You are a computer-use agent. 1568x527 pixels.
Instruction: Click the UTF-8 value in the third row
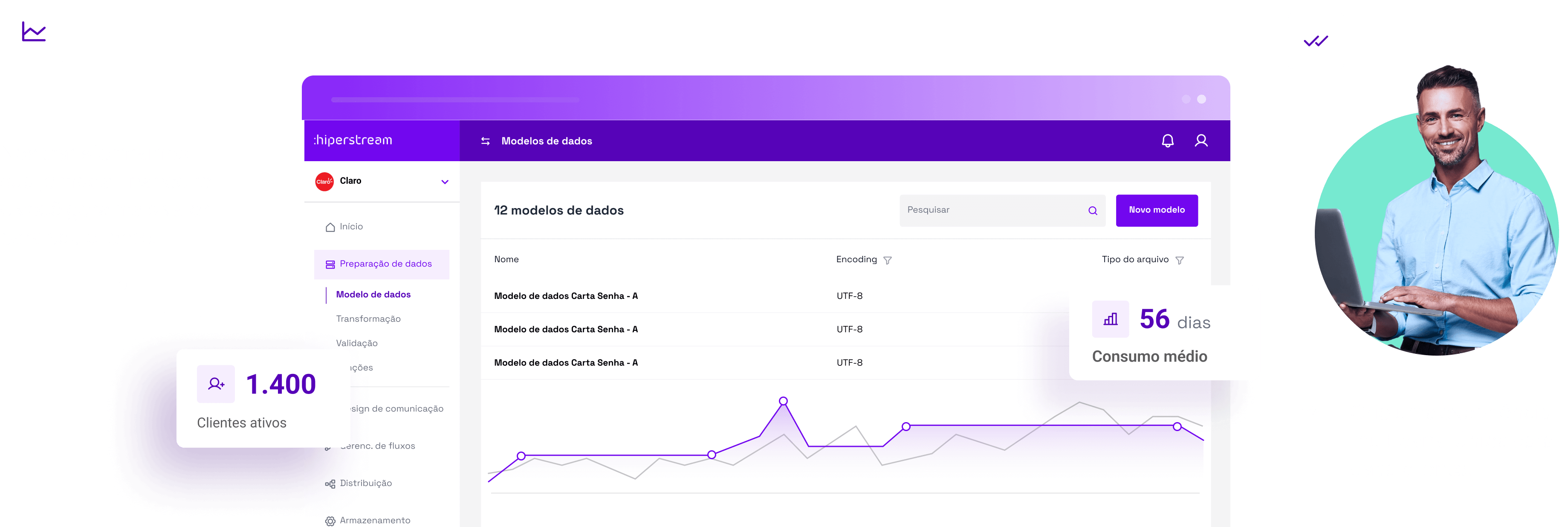click(x=849, y=363)
